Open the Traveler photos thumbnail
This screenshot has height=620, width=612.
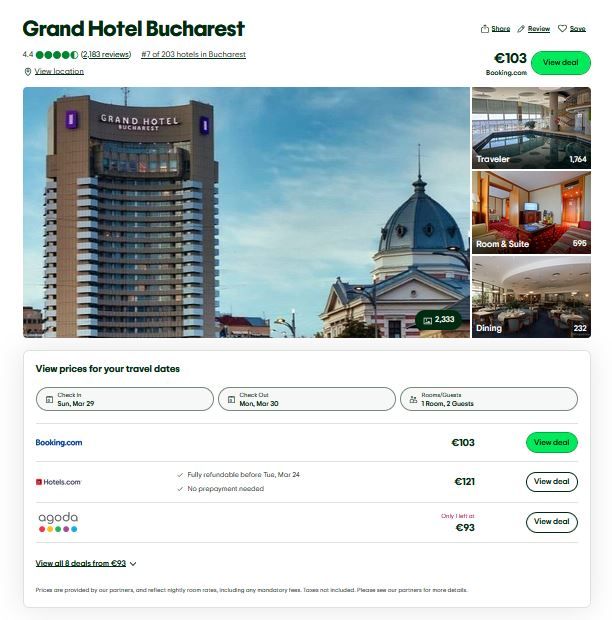pos(531,128)
